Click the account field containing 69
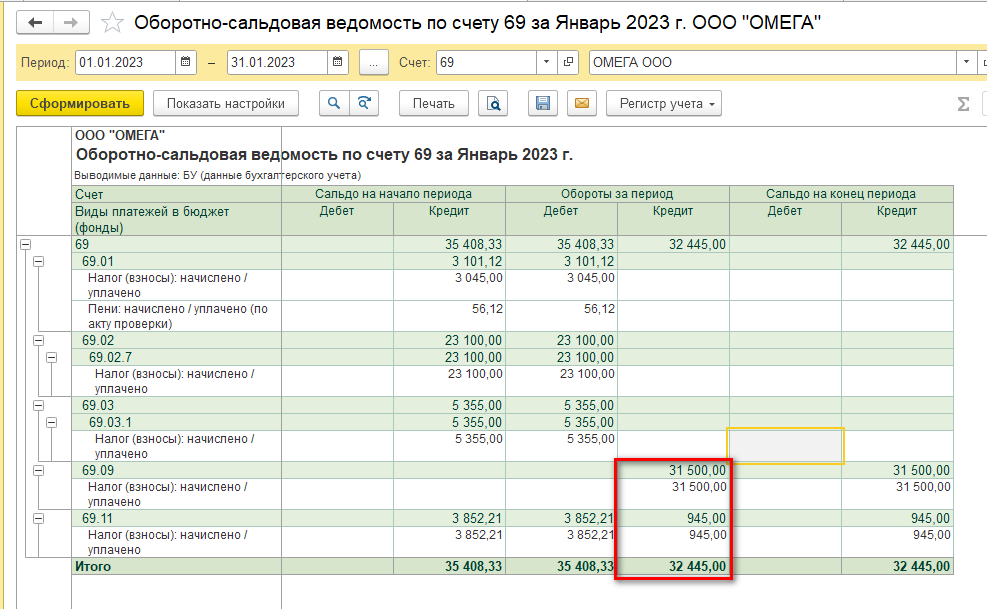Viewport: 987px width, 609px height. coord(486,62)
